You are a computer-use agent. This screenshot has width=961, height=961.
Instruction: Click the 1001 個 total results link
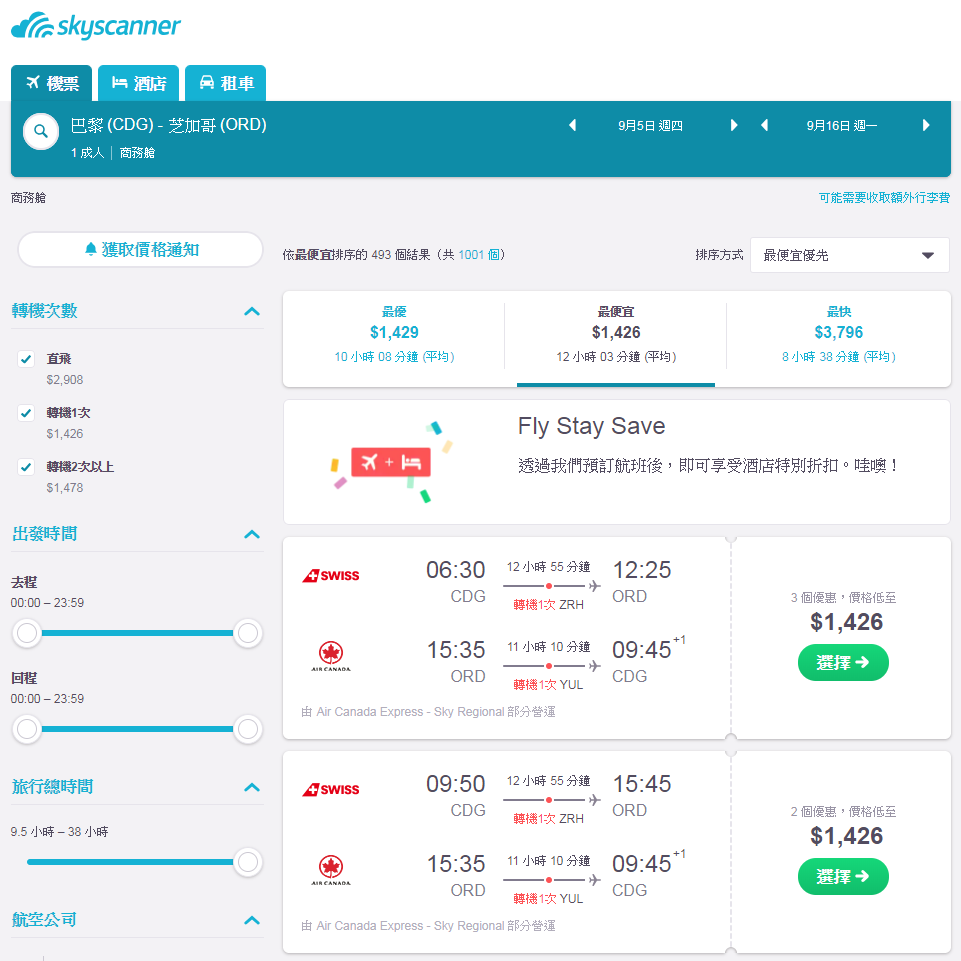coord(479,254)
